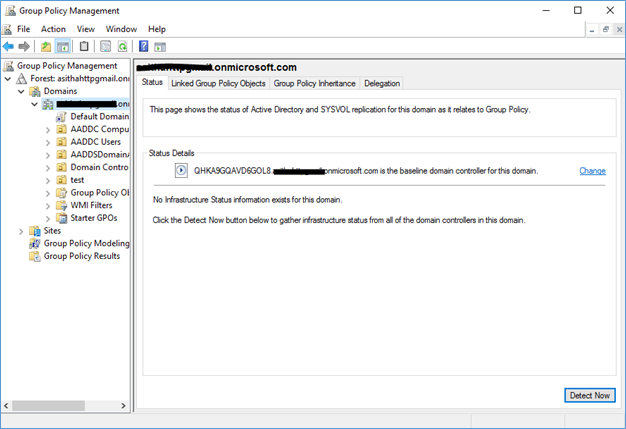This screenshot has height=429, width=626.
Task: Switch to Group Policy Inheritance tab
Action: pyautogui.click(x=315, y=83)
